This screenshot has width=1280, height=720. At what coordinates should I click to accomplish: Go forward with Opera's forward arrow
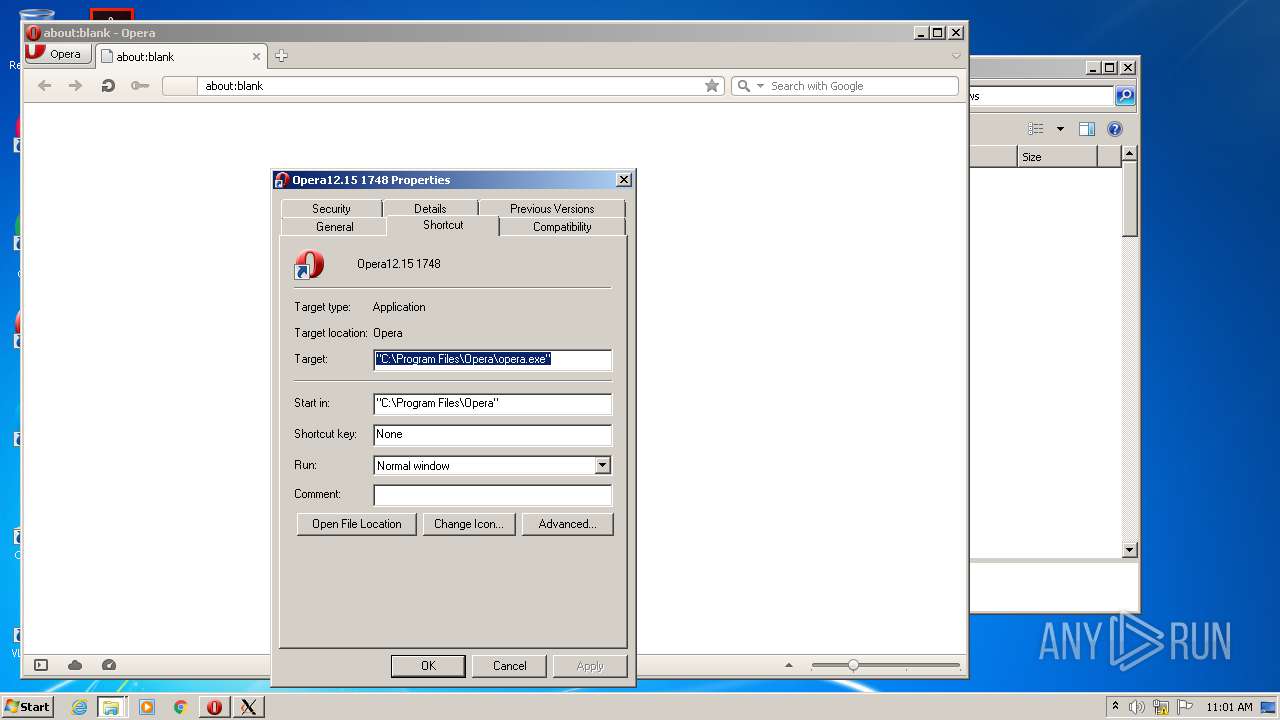[75, 86]
